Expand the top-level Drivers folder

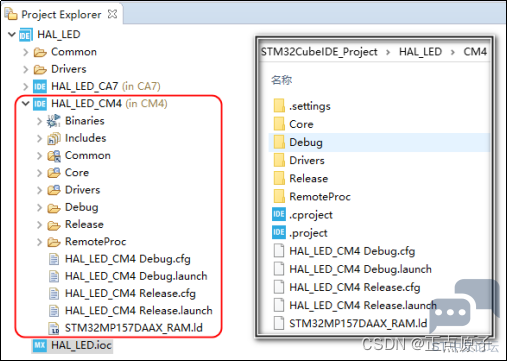(x=26, y=69)
